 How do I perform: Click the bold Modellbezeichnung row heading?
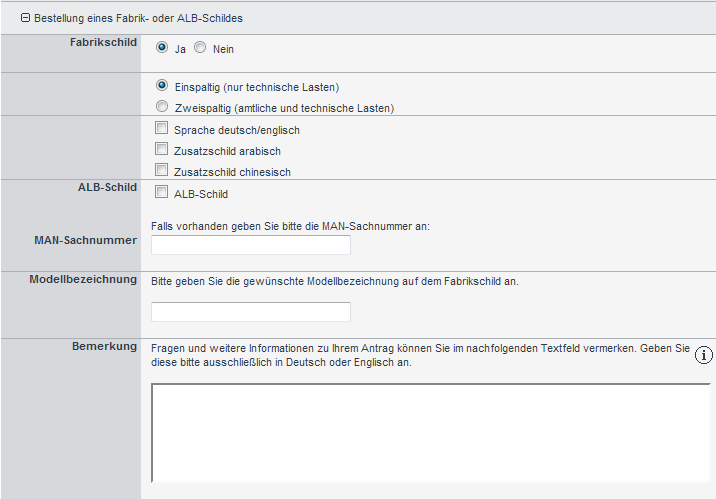[x=83, y=279]
